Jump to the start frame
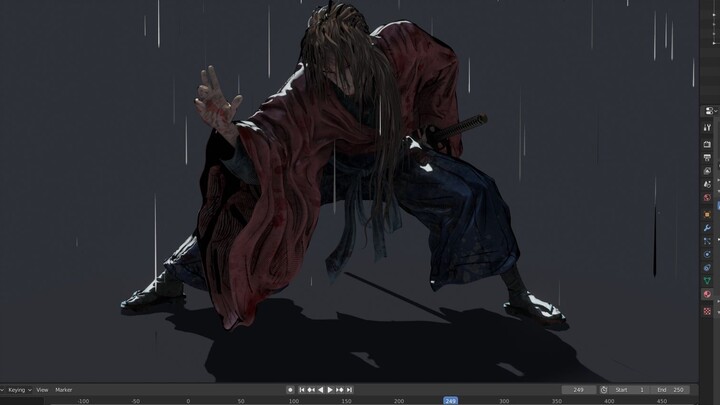 302,390
